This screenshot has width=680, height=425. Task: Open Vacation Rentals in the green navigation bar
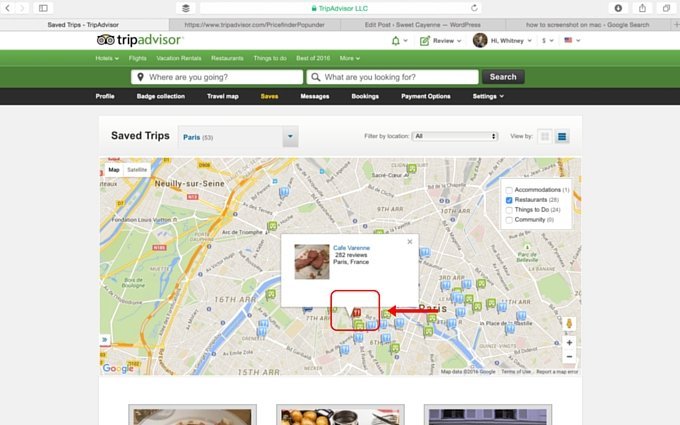[x=179, y=58]
